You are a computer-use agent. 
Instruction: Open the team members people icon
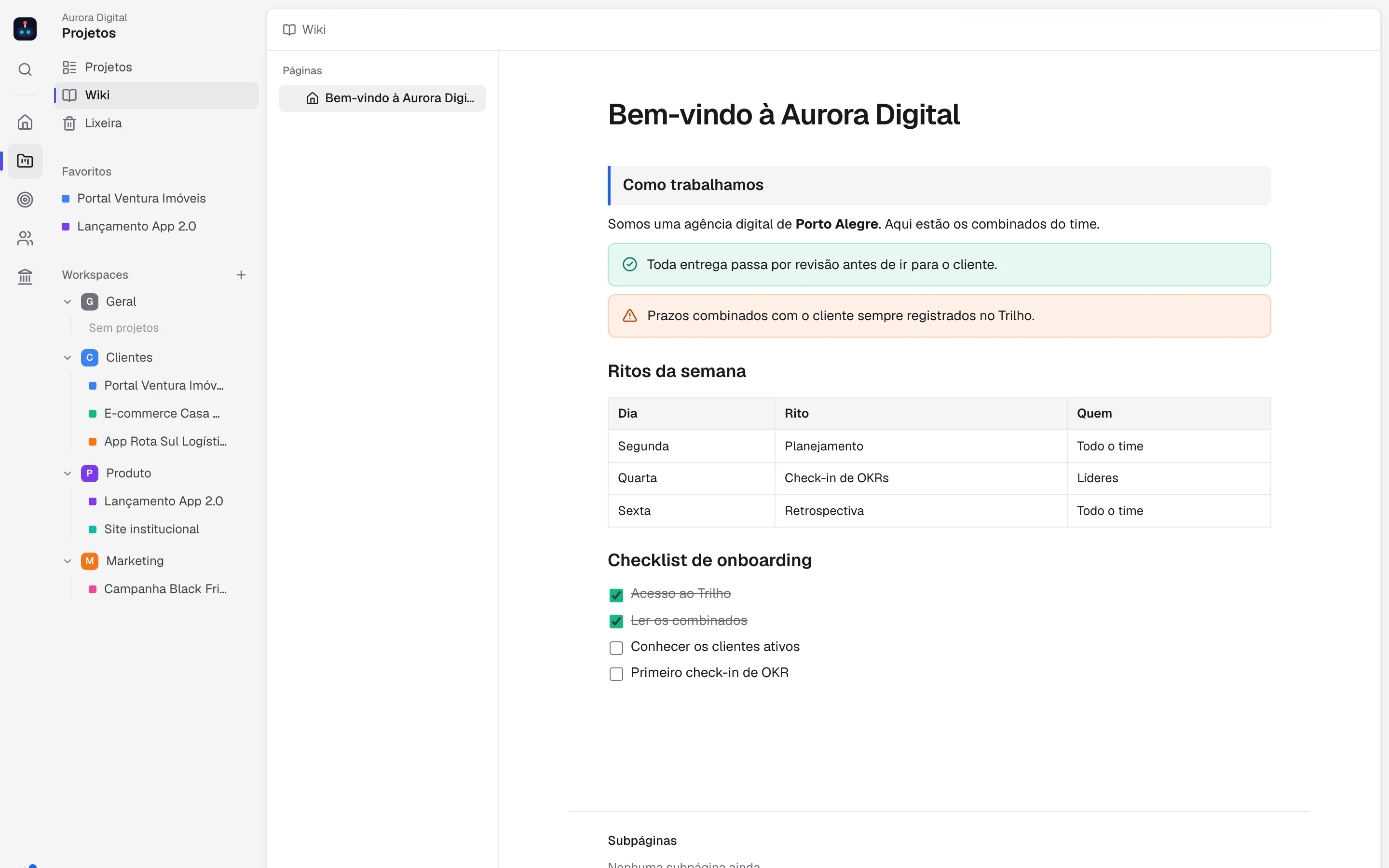point(25,238)
